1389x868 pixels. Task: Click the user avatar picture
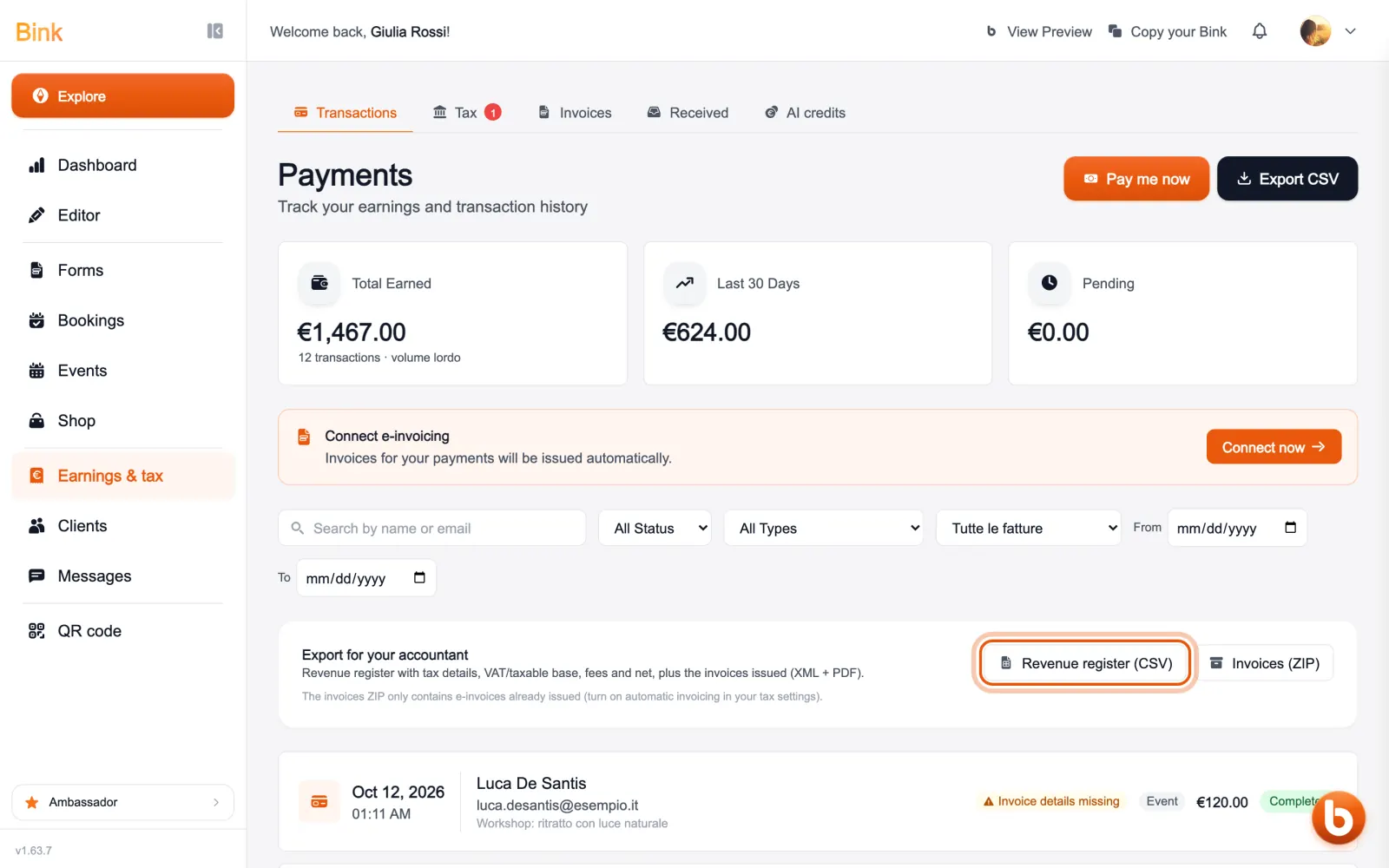coord(1315,31)
